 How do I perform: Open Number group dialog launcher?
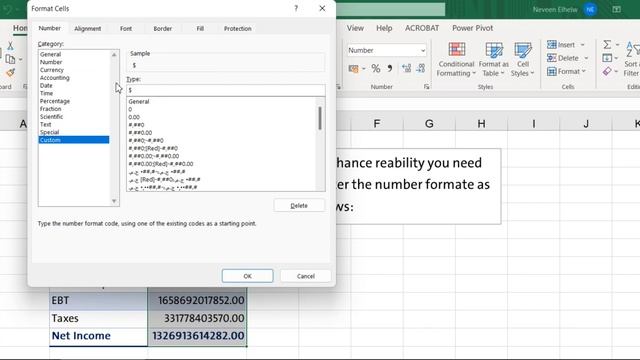[427, 87]
